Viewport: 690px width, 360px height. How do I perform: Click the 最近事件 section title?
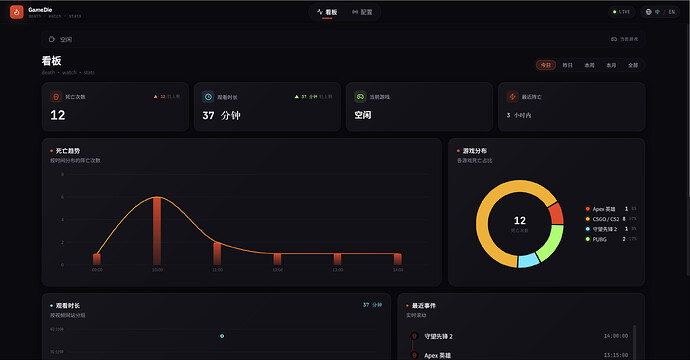(x=424, y=305)
